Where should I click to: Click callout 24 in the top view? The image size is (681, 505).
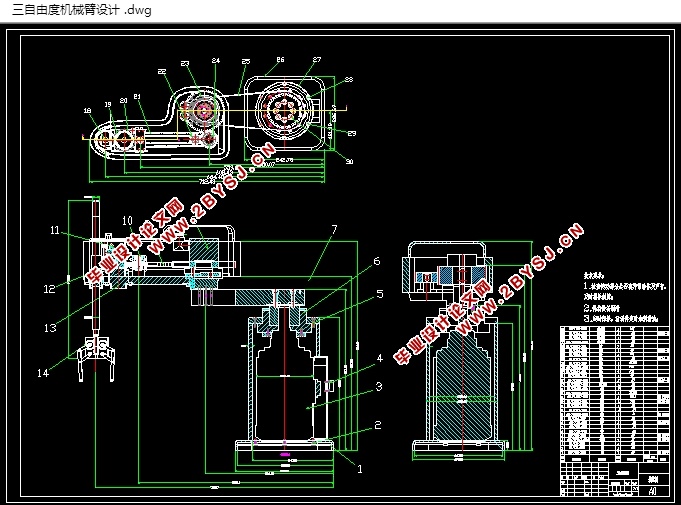216,60
